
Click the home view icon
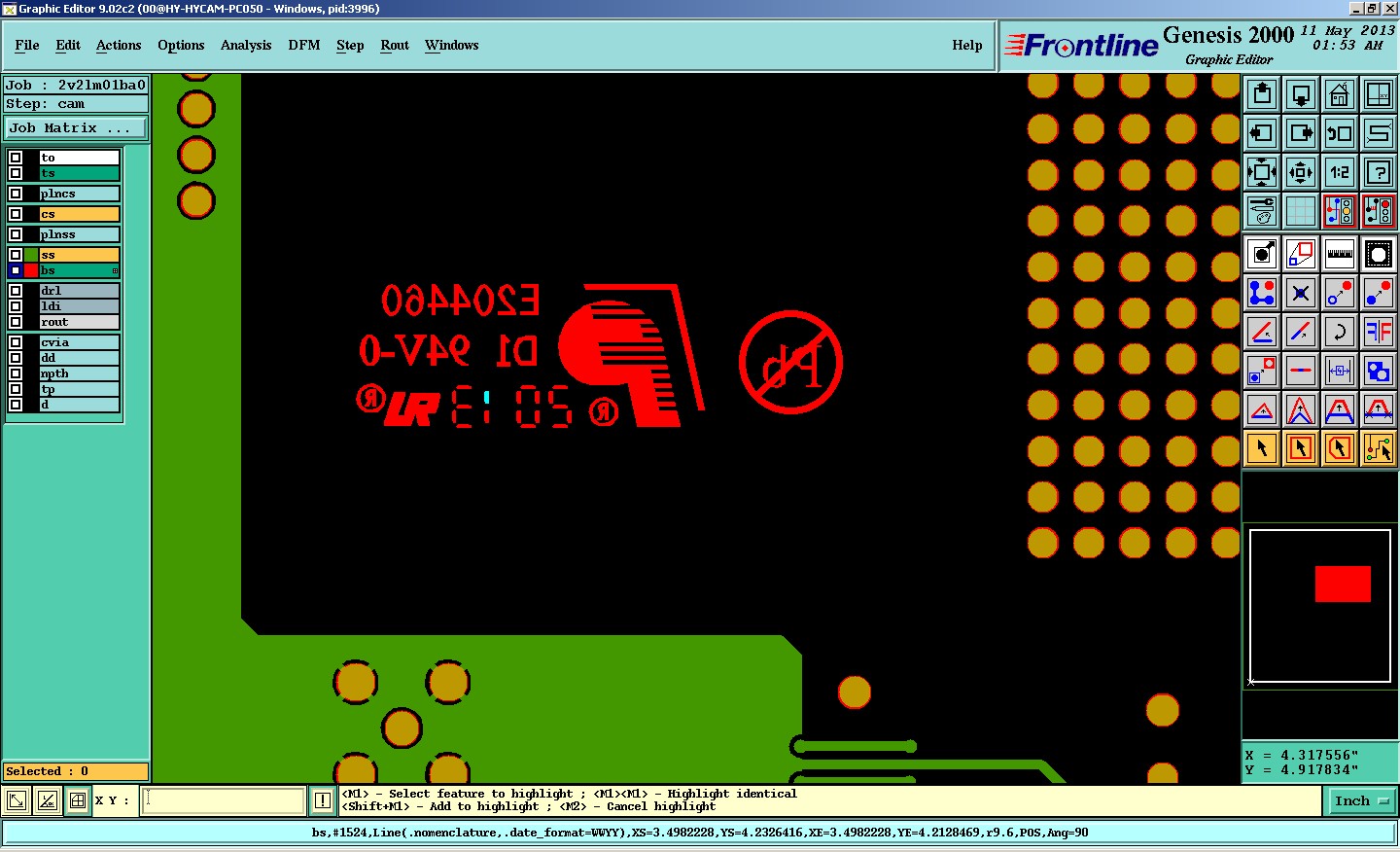tap(1340, 94)
